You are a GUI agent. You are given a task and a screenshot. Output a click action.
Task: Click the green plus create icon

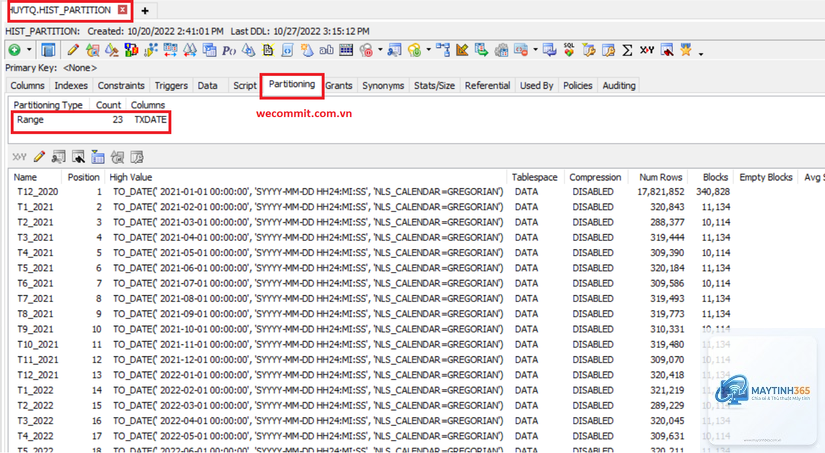14,50
